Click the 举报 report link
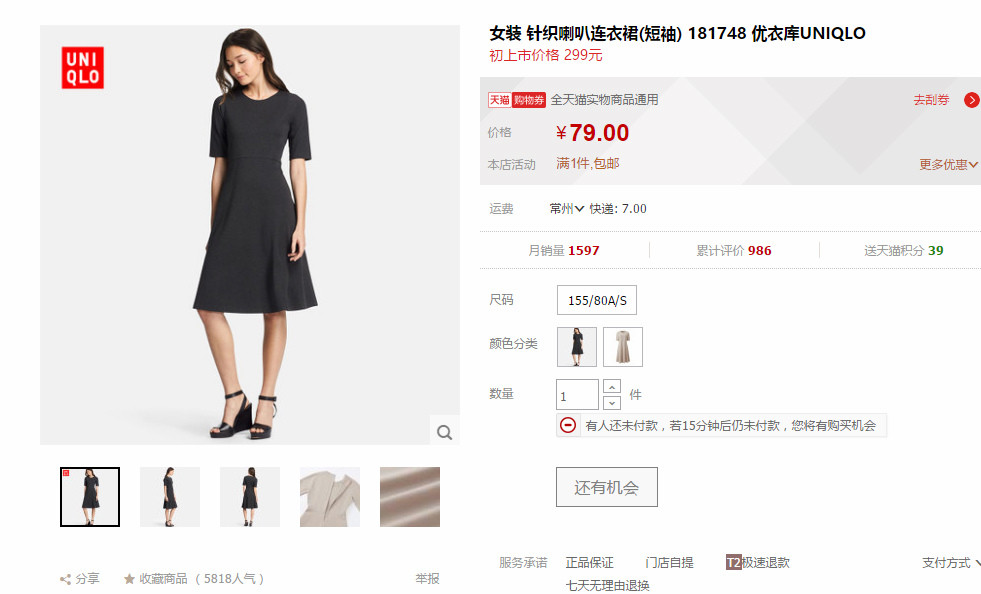 [x=427, y=578]
